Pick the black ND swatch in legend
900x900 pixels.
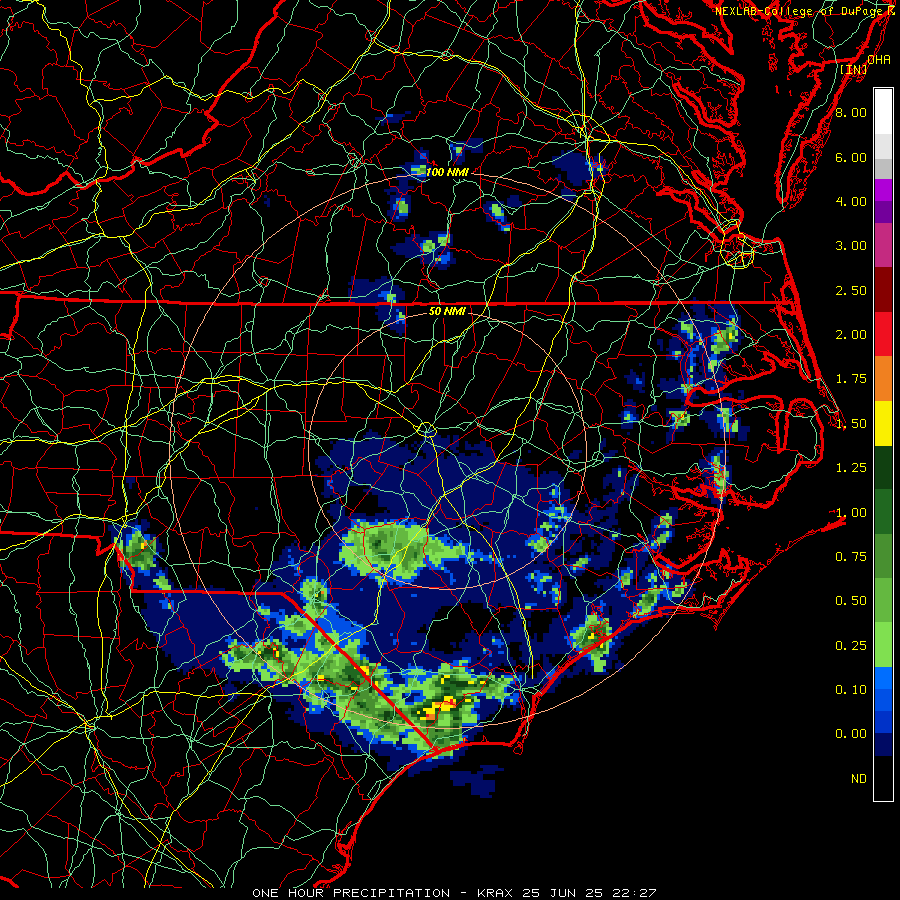pos(883,778)
